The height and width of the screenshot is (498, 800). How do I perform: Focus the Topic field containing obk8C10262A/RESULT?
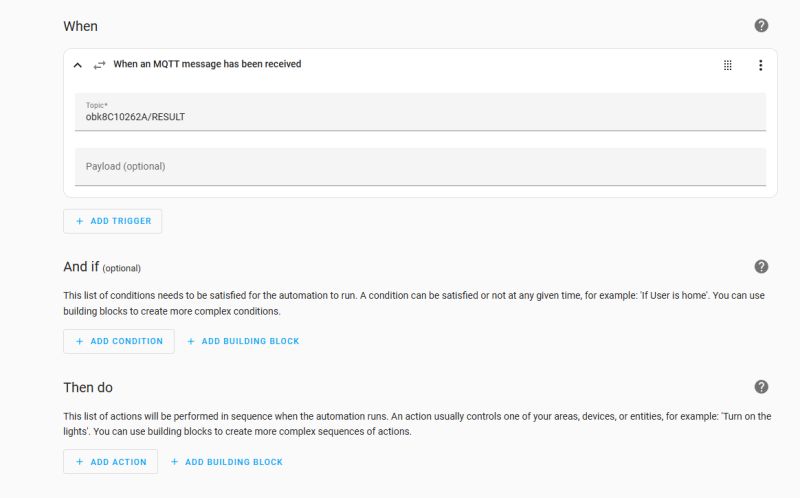point(420,112)
